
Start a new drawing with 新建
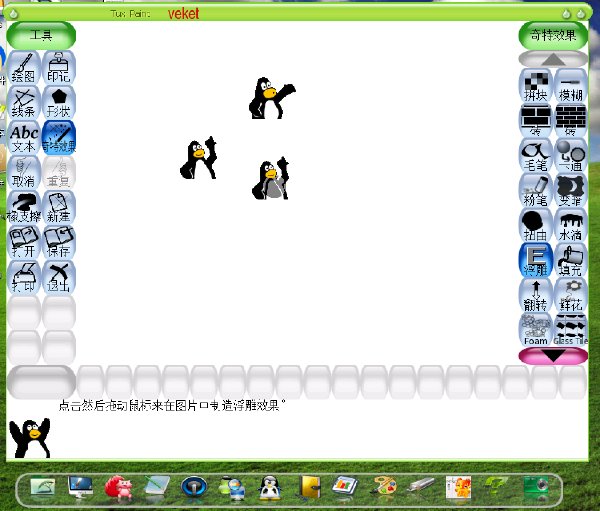tap(59, 207)
